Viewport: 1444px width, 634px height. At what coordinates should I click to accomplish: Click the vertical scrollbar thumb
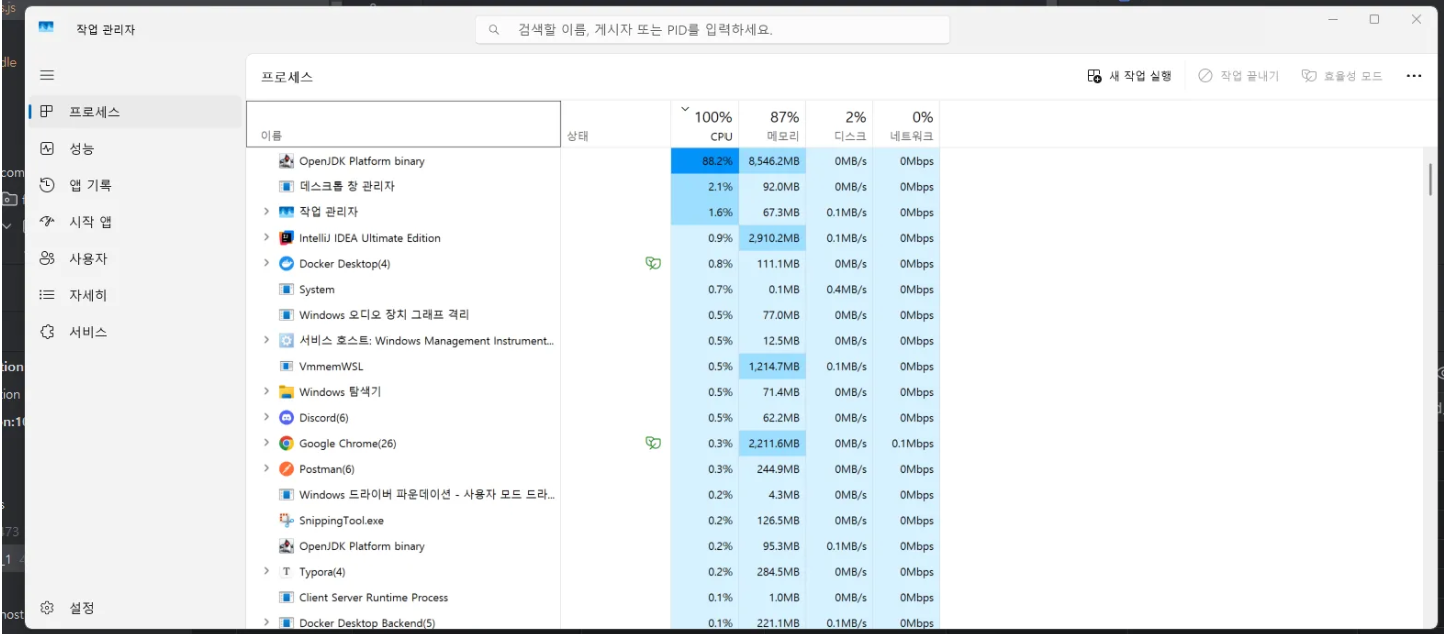[1431, 178]
